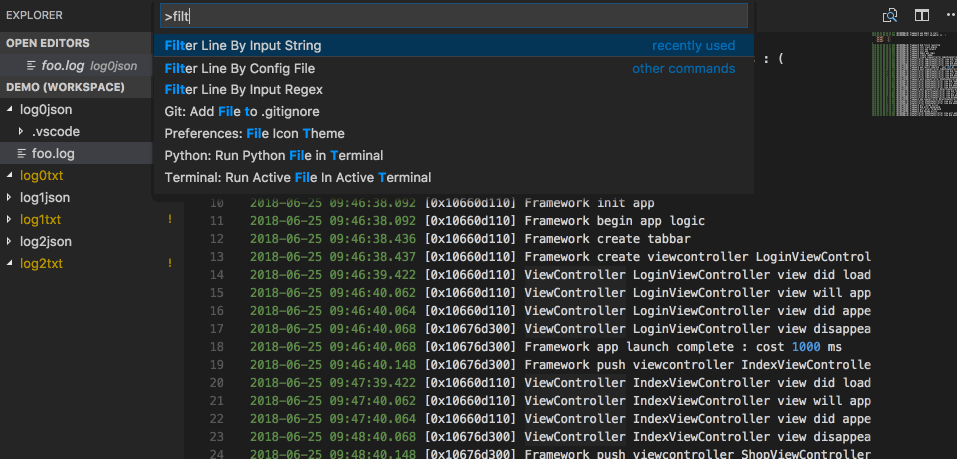Select Filter Line By Input Regex
957x459 pixels.
453,90
